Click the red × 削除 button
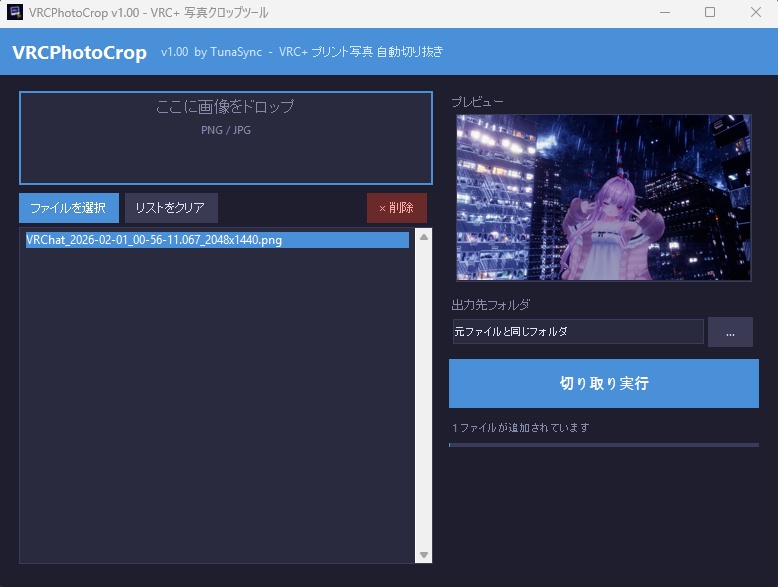Image resolution: width=778 pixels, height=587 pixels. [x=396, y=207]
